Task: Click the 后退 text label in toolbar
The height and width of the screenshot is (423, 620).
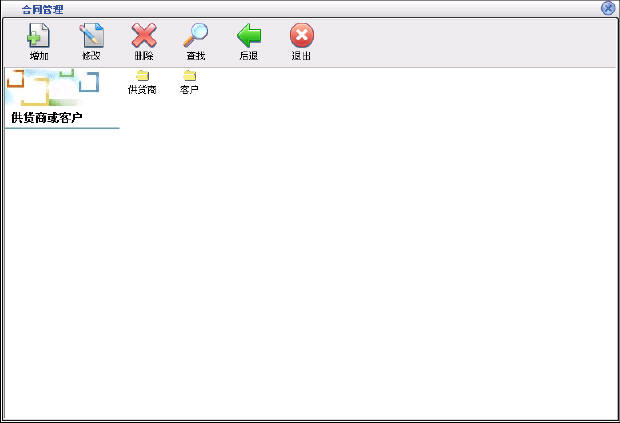Action: pyautogui.click(x=248, y=56)
